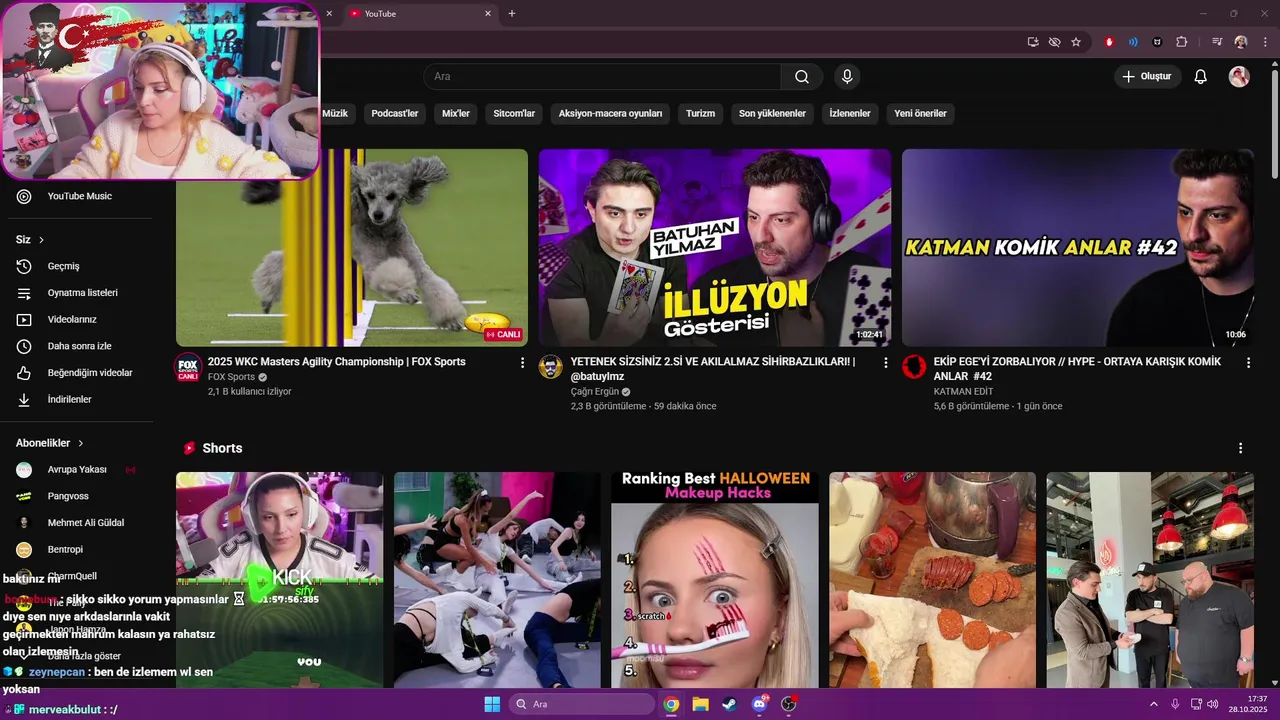The width and height of the screenshot is (1280, 720).
Task: Expand the Abonelikler section chevron
Action: pyautogui.click(x=81, y=443)
